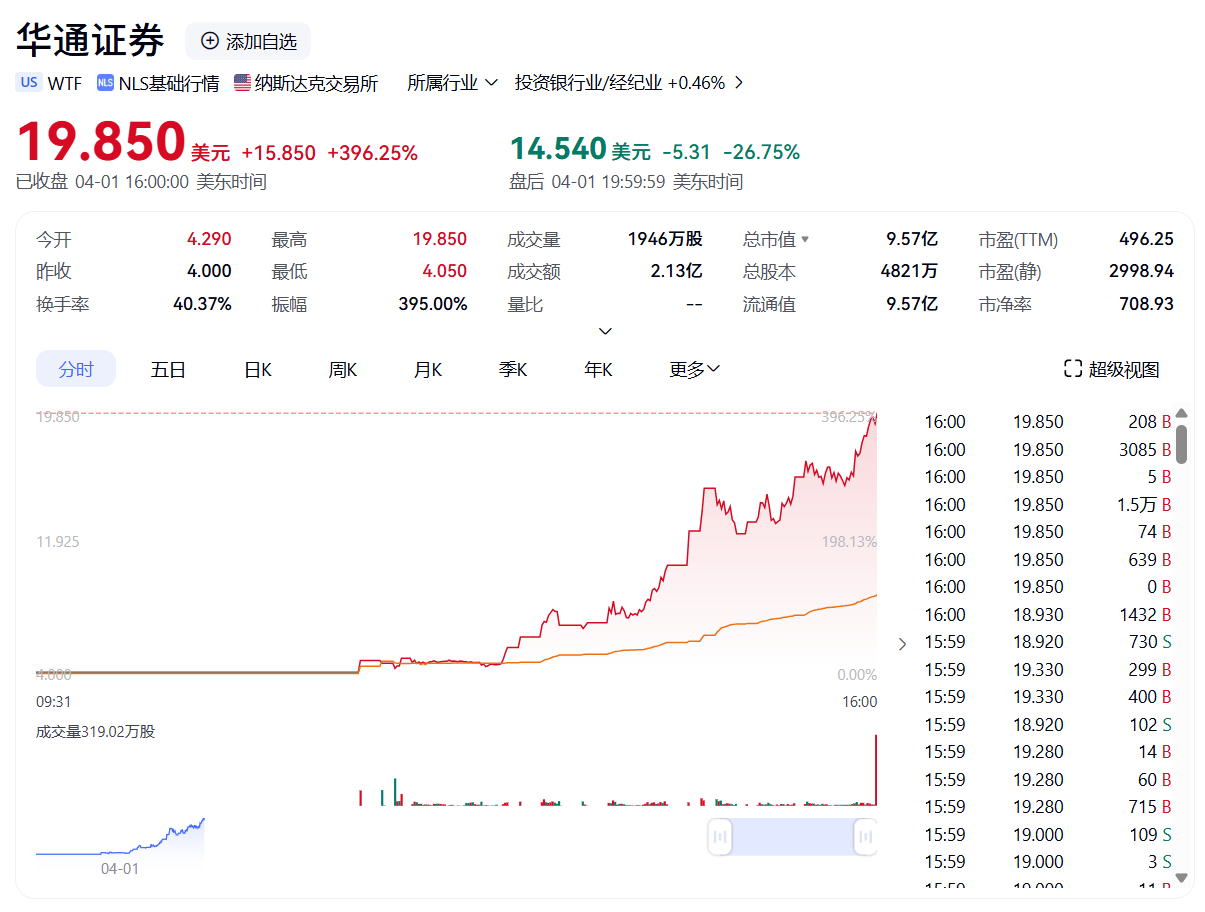Click the NLS基础行情 label
The image size is (1205, 912).
click(x=169, y=83)
